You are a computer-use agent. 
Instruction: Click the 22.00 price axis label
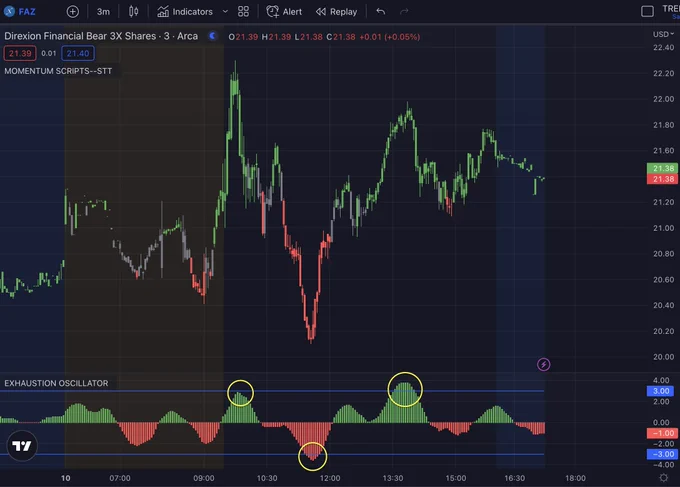coord(664,99)
